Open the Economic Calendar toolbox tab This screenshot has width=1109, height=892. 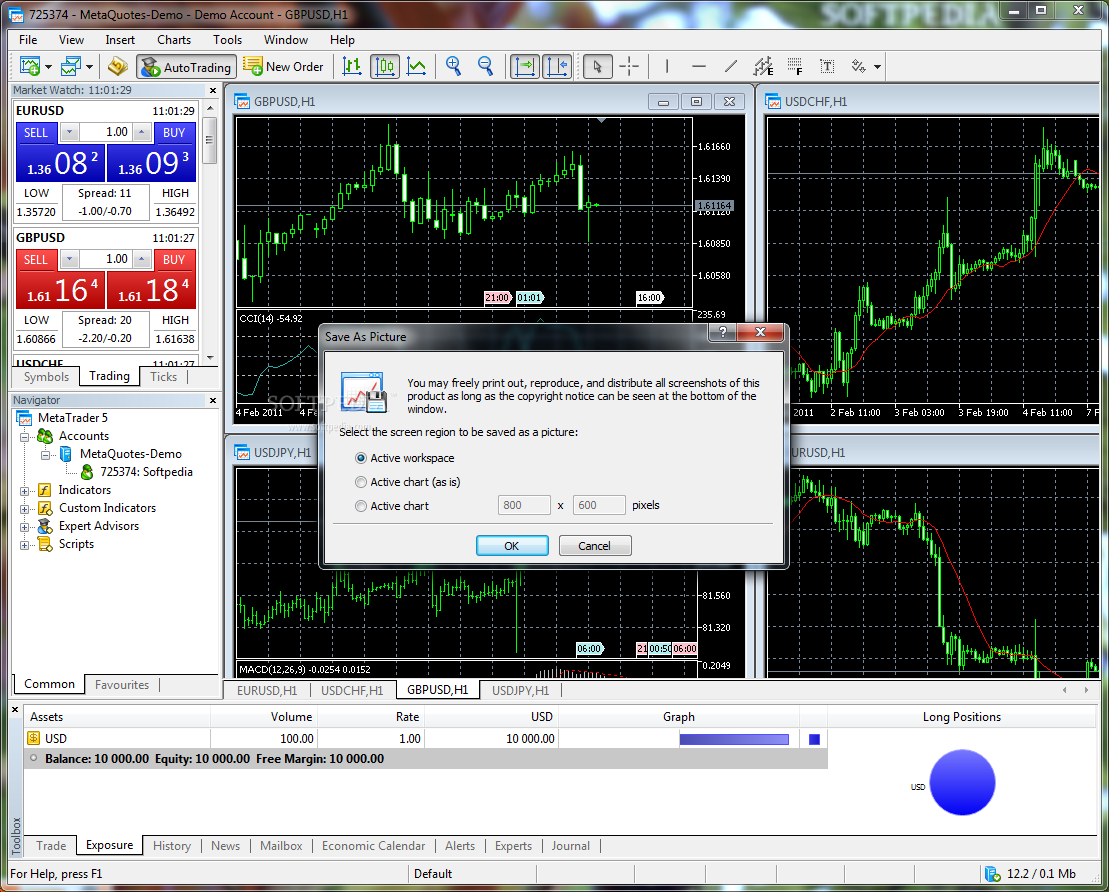(373, 846)
